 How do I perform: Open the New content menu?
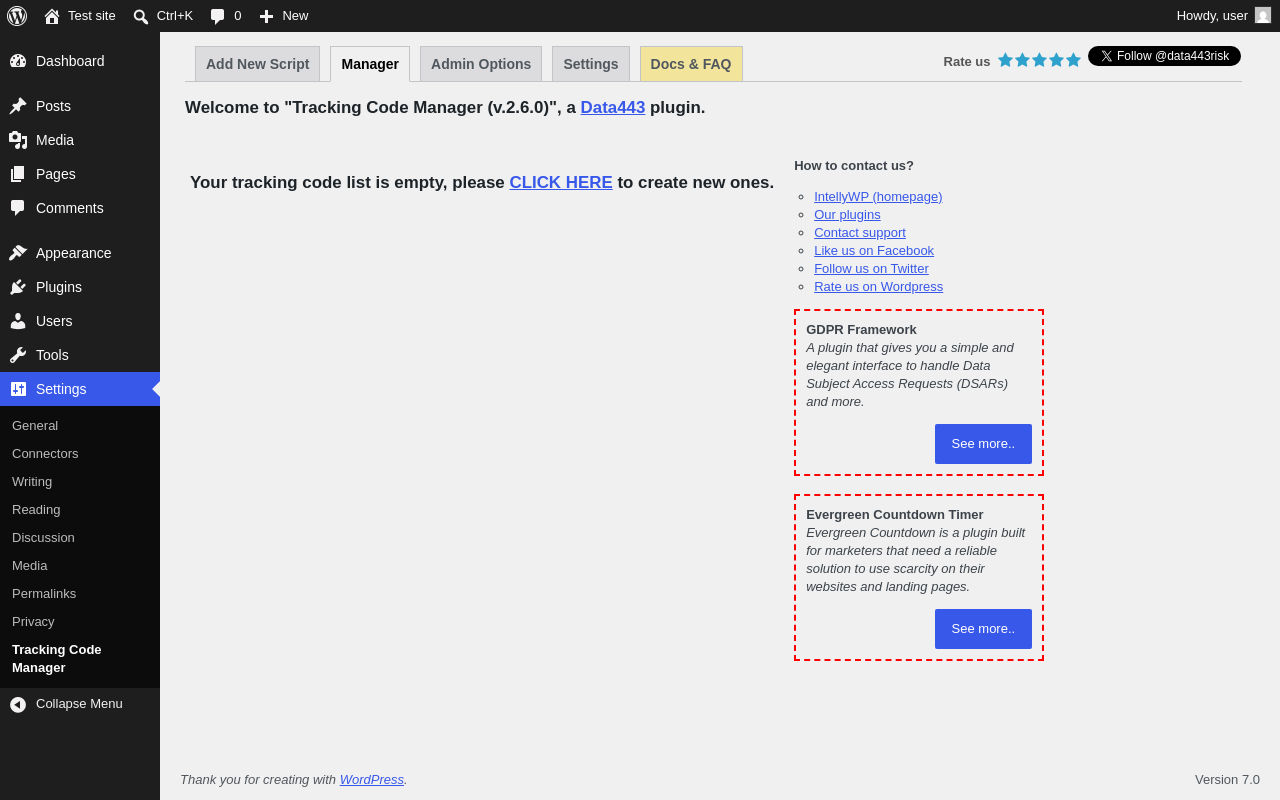point(283,16)
